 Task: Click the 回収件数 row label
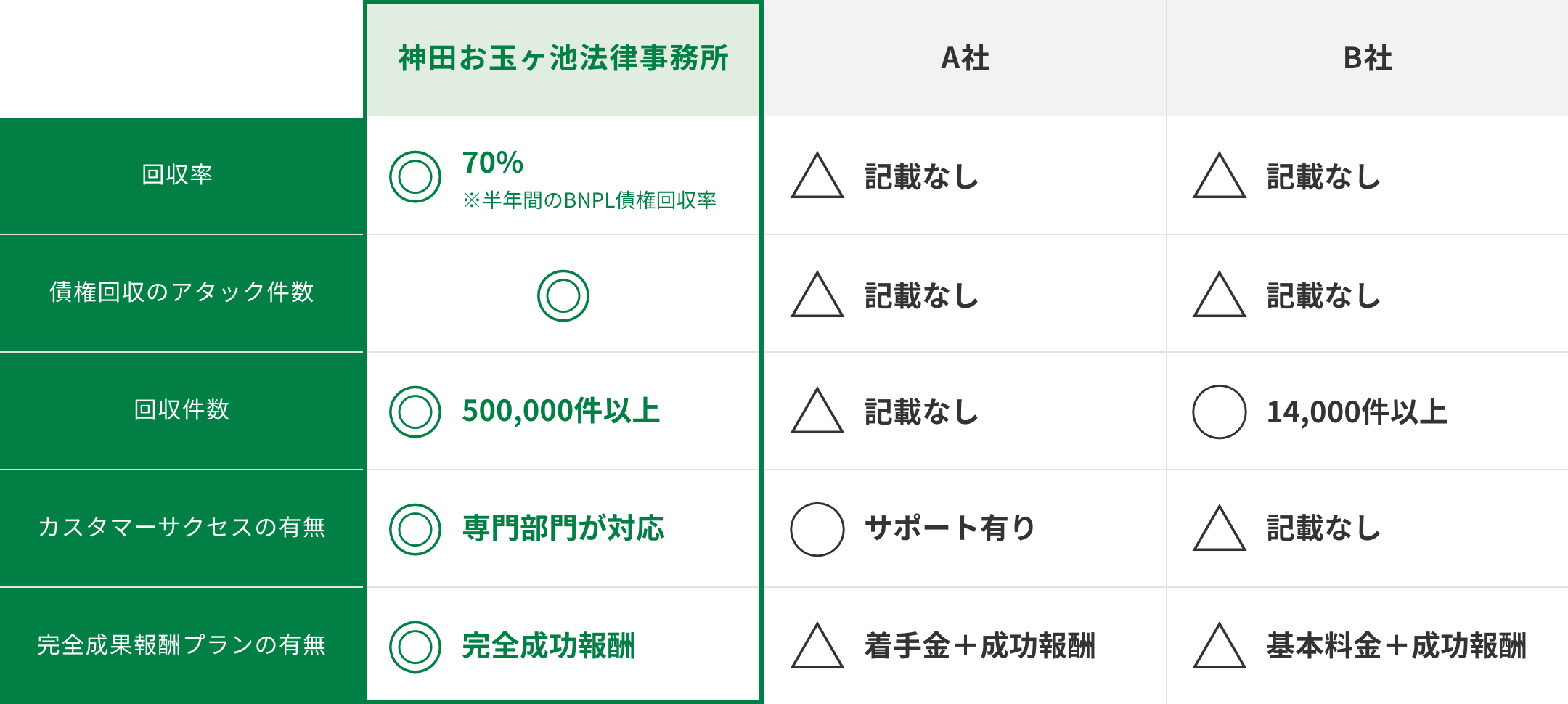pyautogui.click(x=181, y=410)
